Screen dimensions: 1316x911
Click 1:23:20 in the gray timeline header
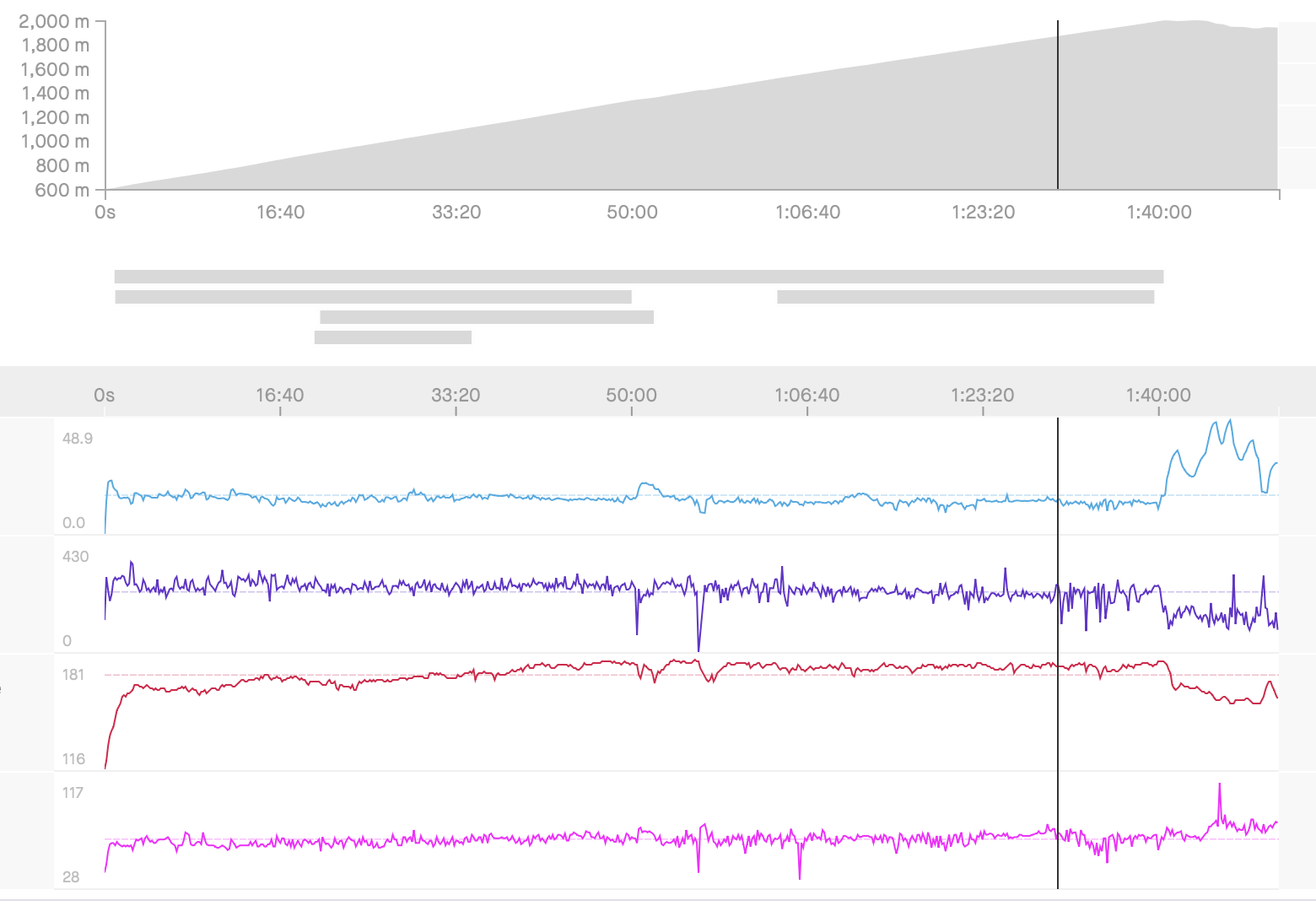coord(983,395)
